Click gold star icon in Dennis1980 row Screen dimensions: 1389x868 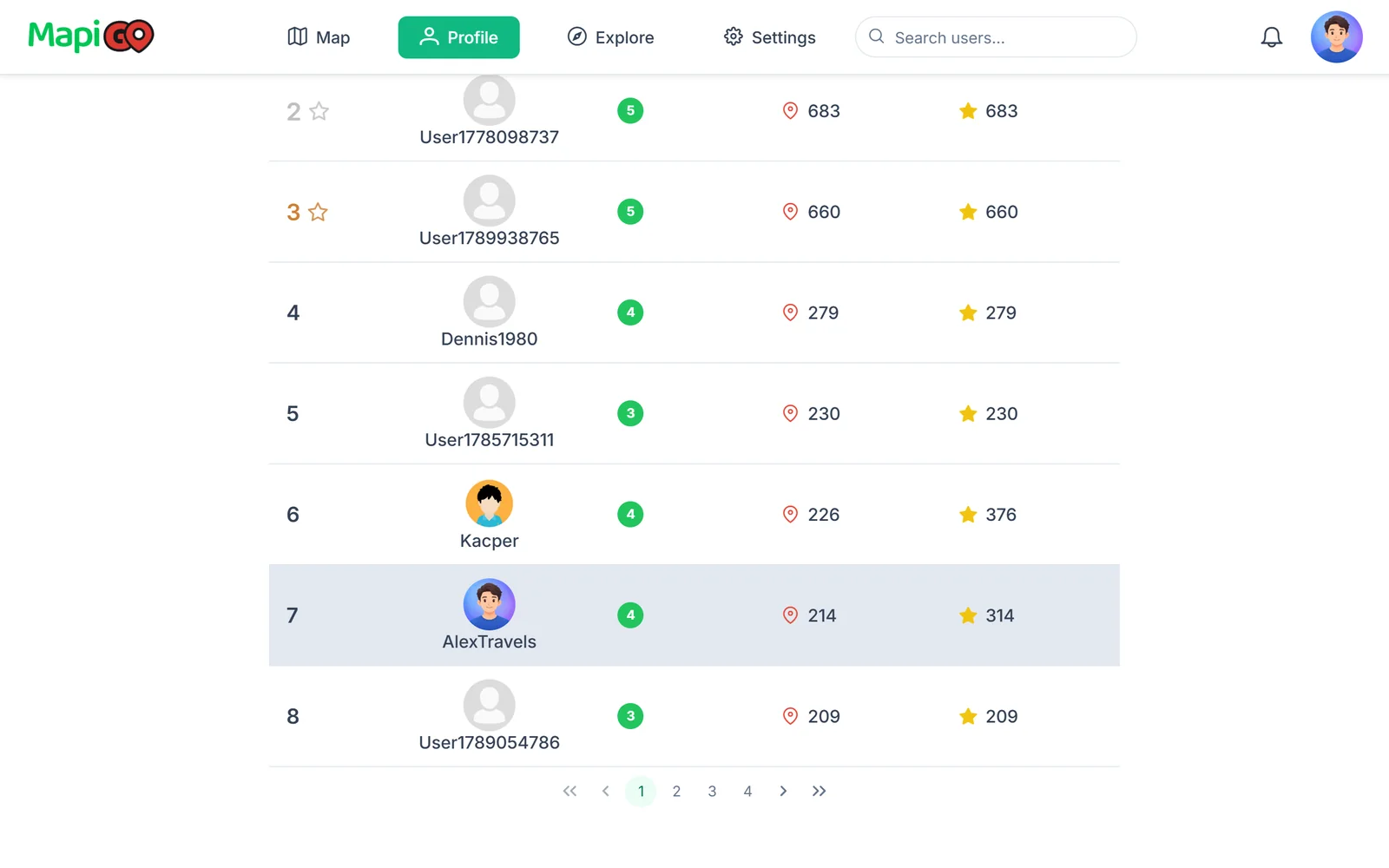[x=968, y=312]
